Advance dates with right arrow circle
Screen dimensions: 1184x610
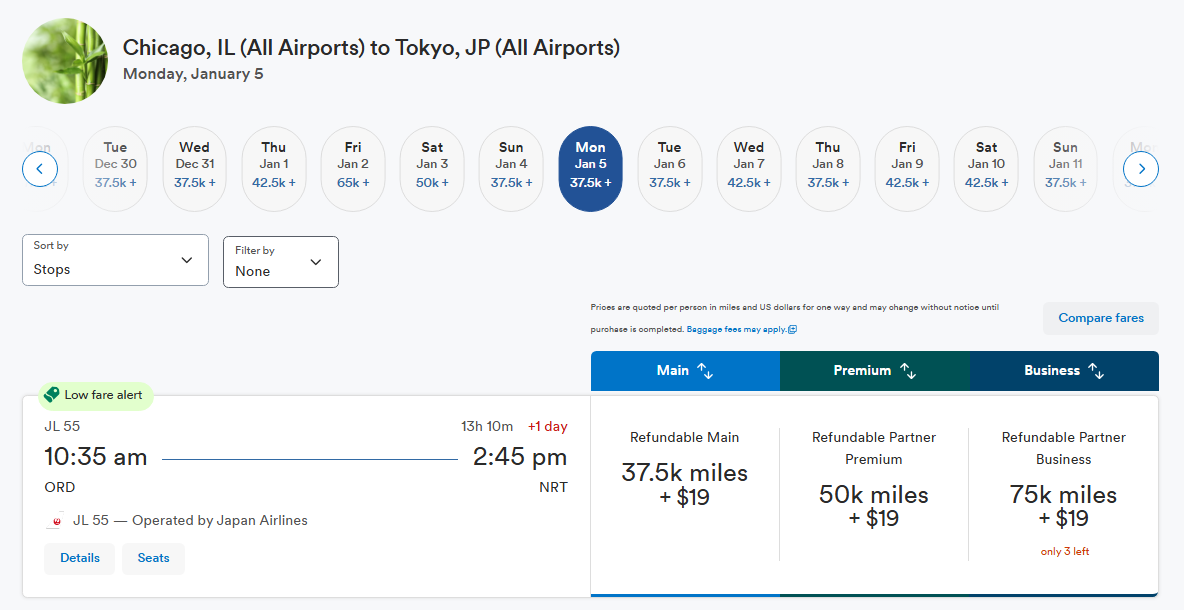click(x=1141, y=169)
